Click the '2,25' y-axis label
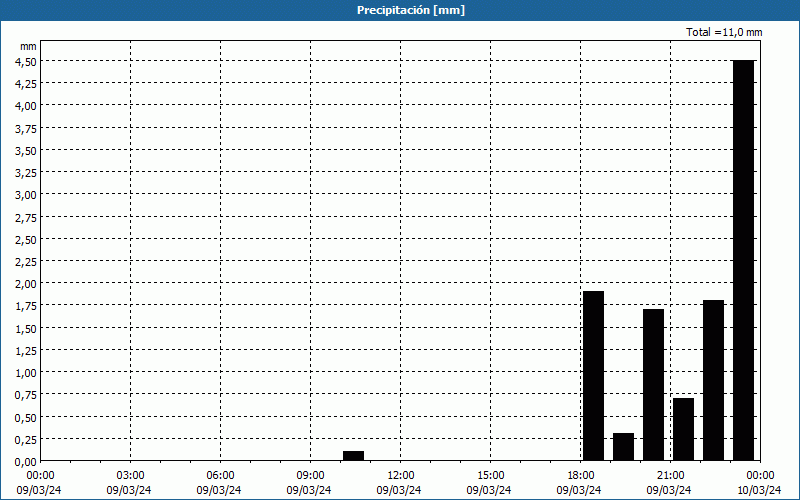The width and height of the screenshot is (800, 500). (26, 262)
